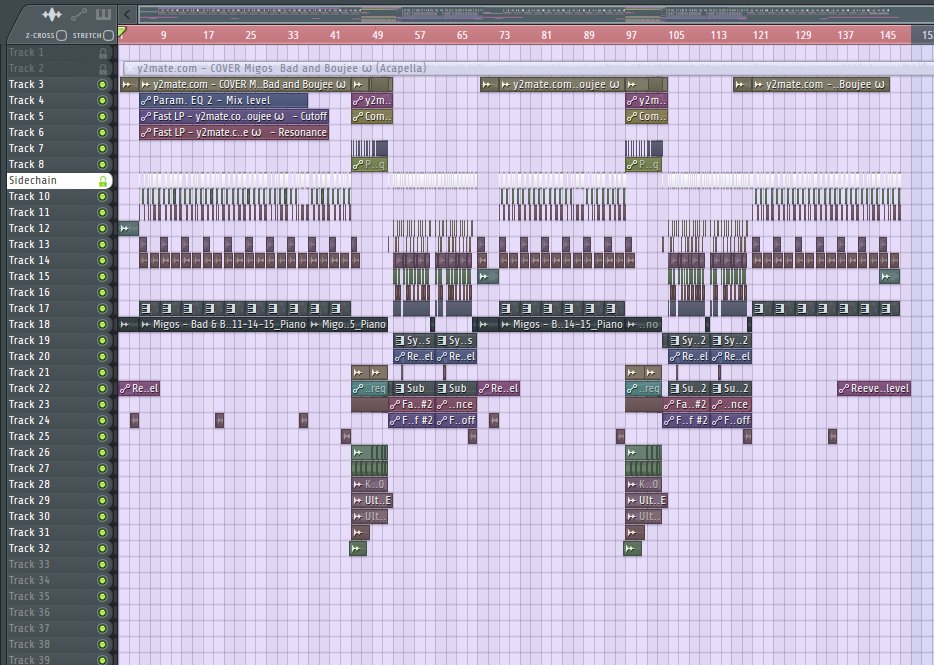
Task: Enable the STRETCH option
Action: click(x=108, y=35)
